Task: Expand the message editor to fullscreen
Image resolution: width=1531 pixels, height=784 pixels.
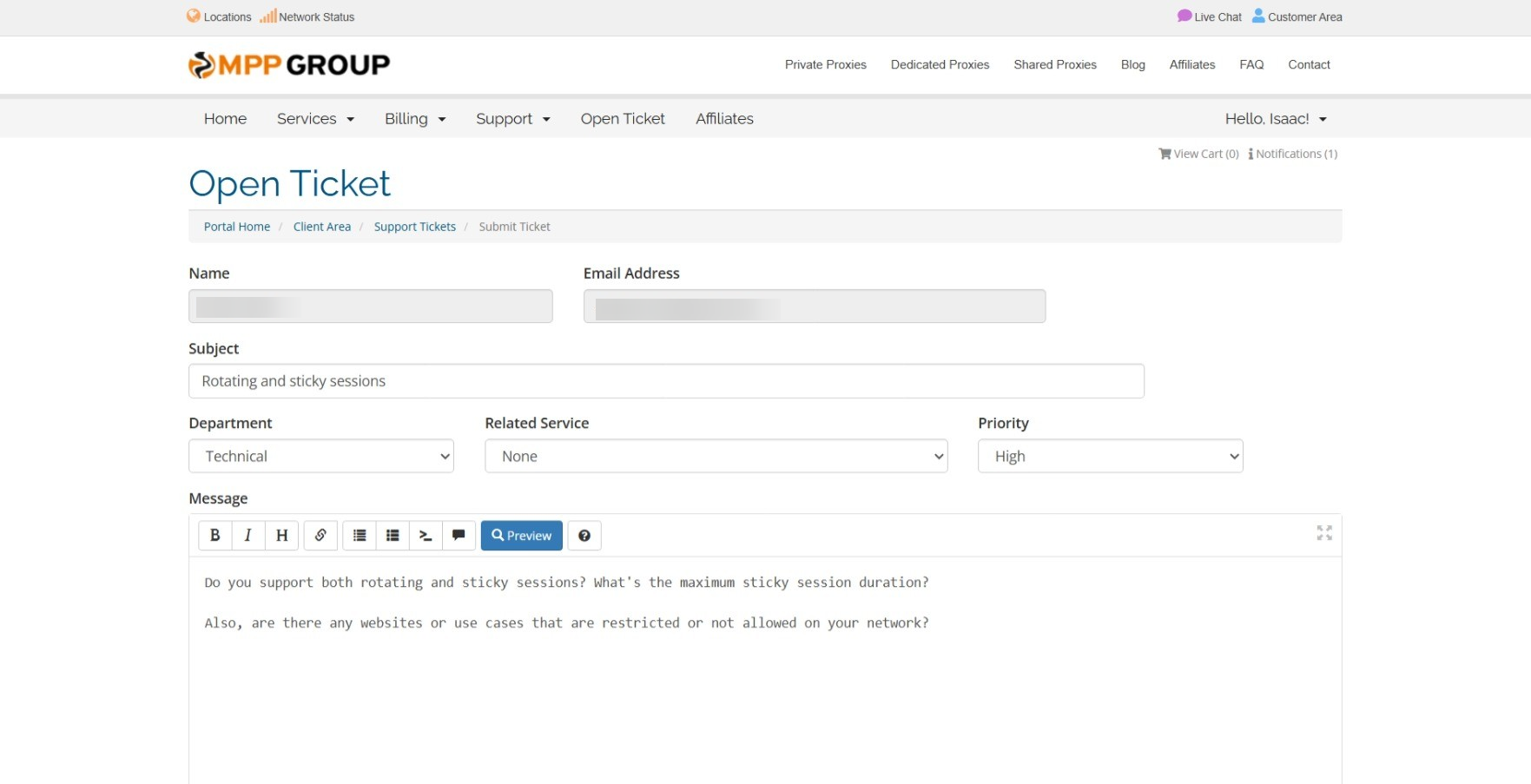Action: [1324, 533]
